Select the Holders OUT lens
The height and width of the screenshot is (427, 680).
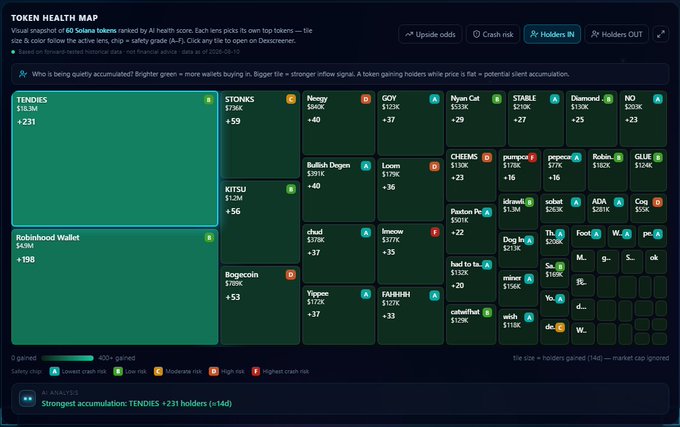click(616, 34)
